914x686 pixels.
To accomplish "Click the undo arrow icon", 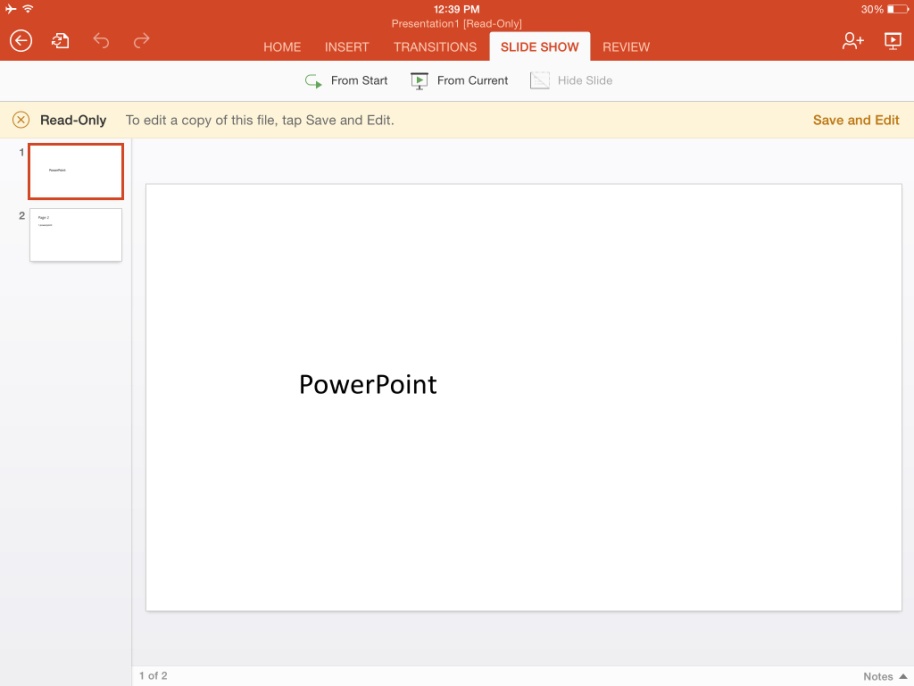I will click(x=101, y=40).
